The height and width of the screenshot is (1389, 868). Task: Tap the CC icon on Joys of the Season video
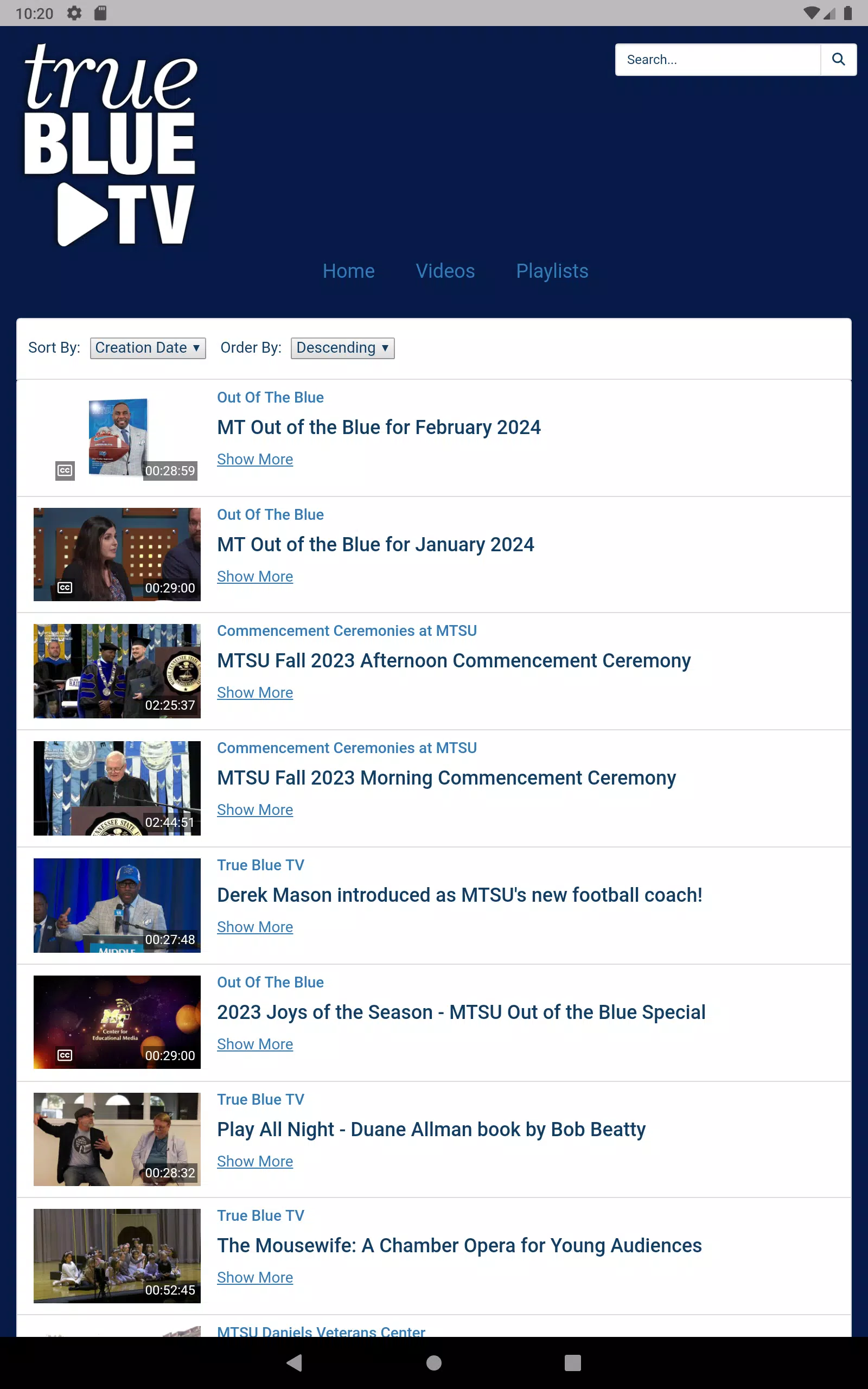coord(65,1055)
